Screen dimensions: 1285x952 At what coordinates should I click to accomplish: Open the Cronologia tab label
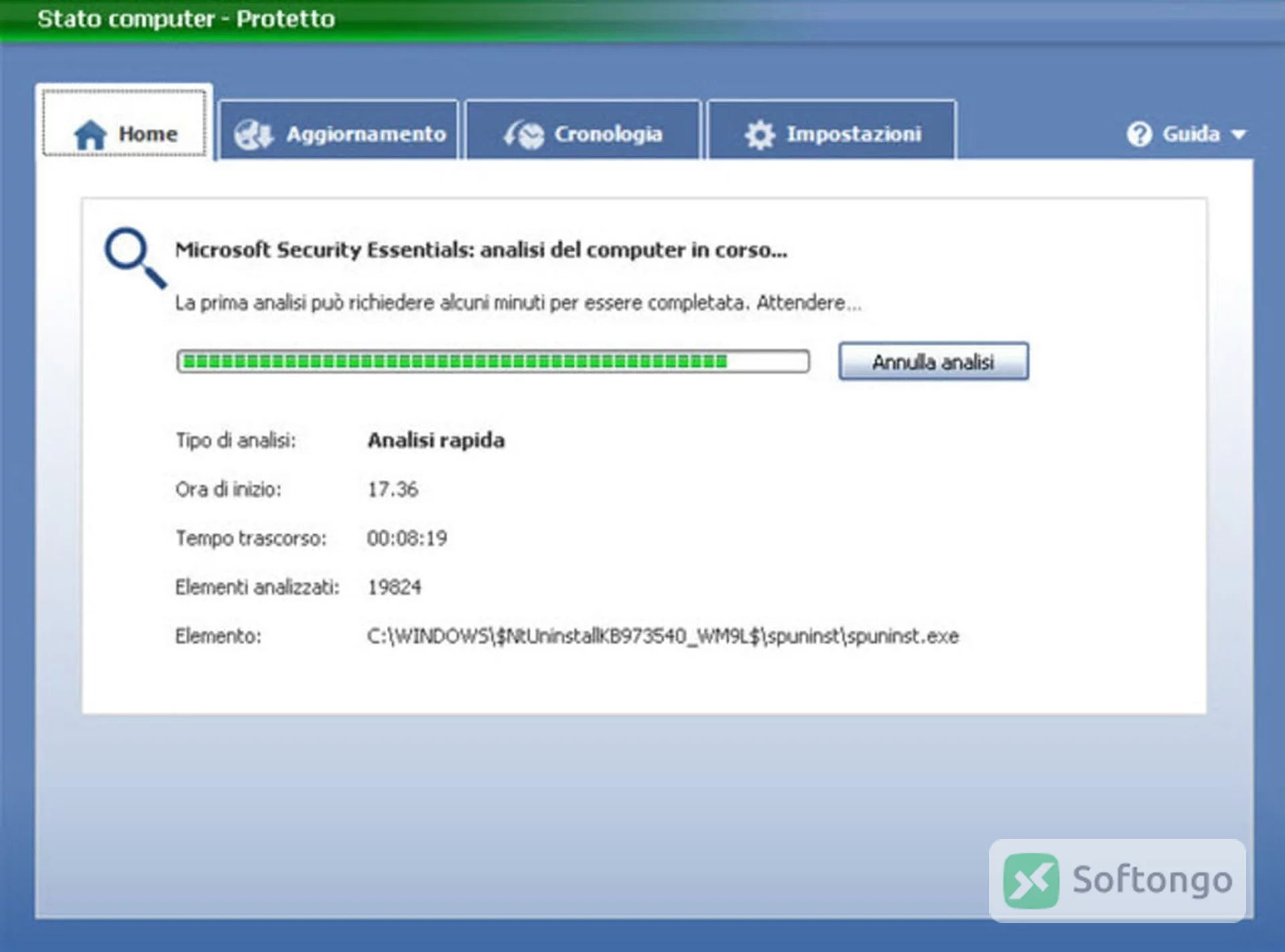click(608, 134)
